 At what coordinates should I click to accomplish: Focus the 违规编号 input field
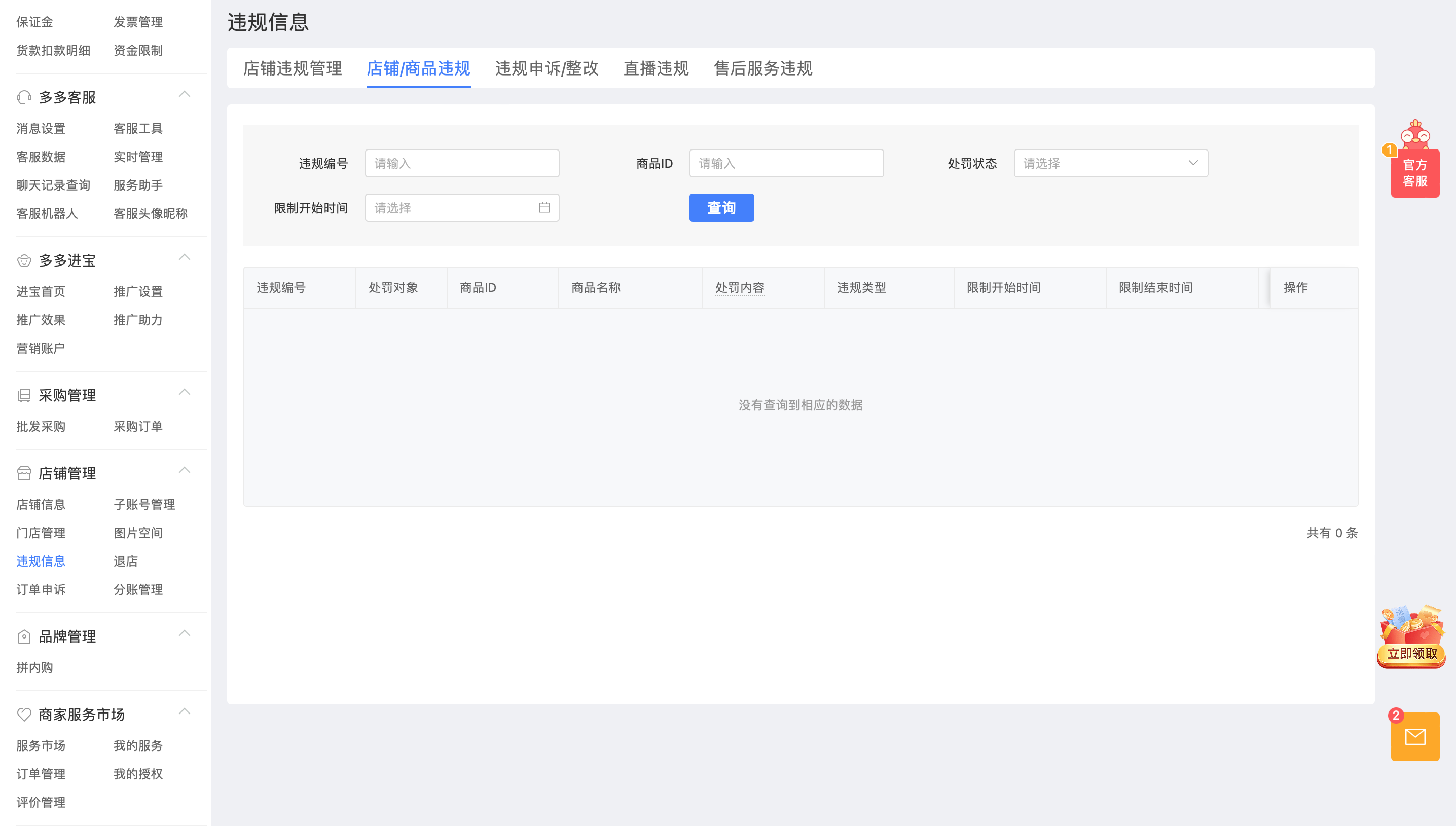click(x=462, y=163)
